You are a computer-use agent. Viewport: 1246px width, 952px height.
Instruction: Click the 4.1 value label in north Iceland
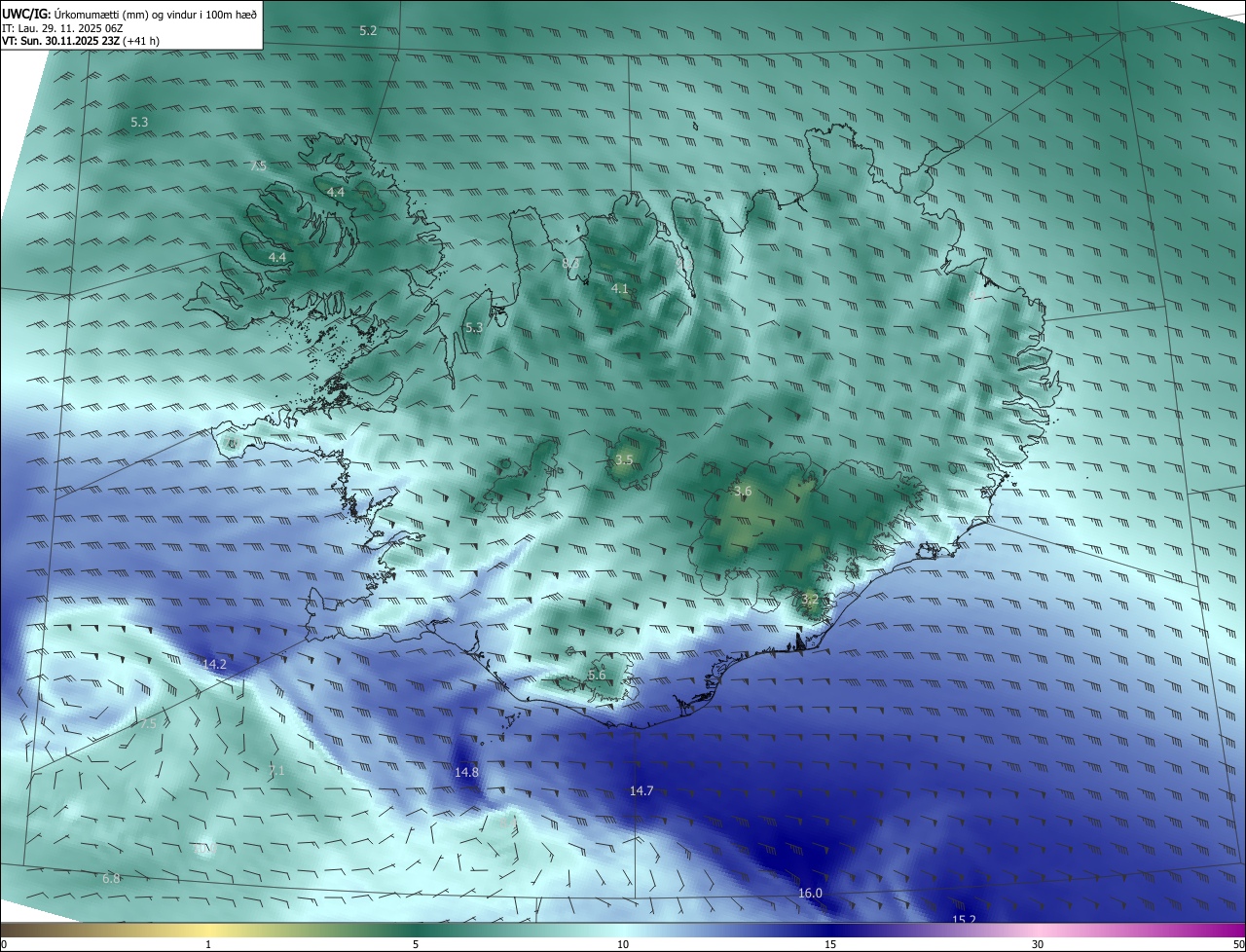pyautogui.click(x=619, y=289)
